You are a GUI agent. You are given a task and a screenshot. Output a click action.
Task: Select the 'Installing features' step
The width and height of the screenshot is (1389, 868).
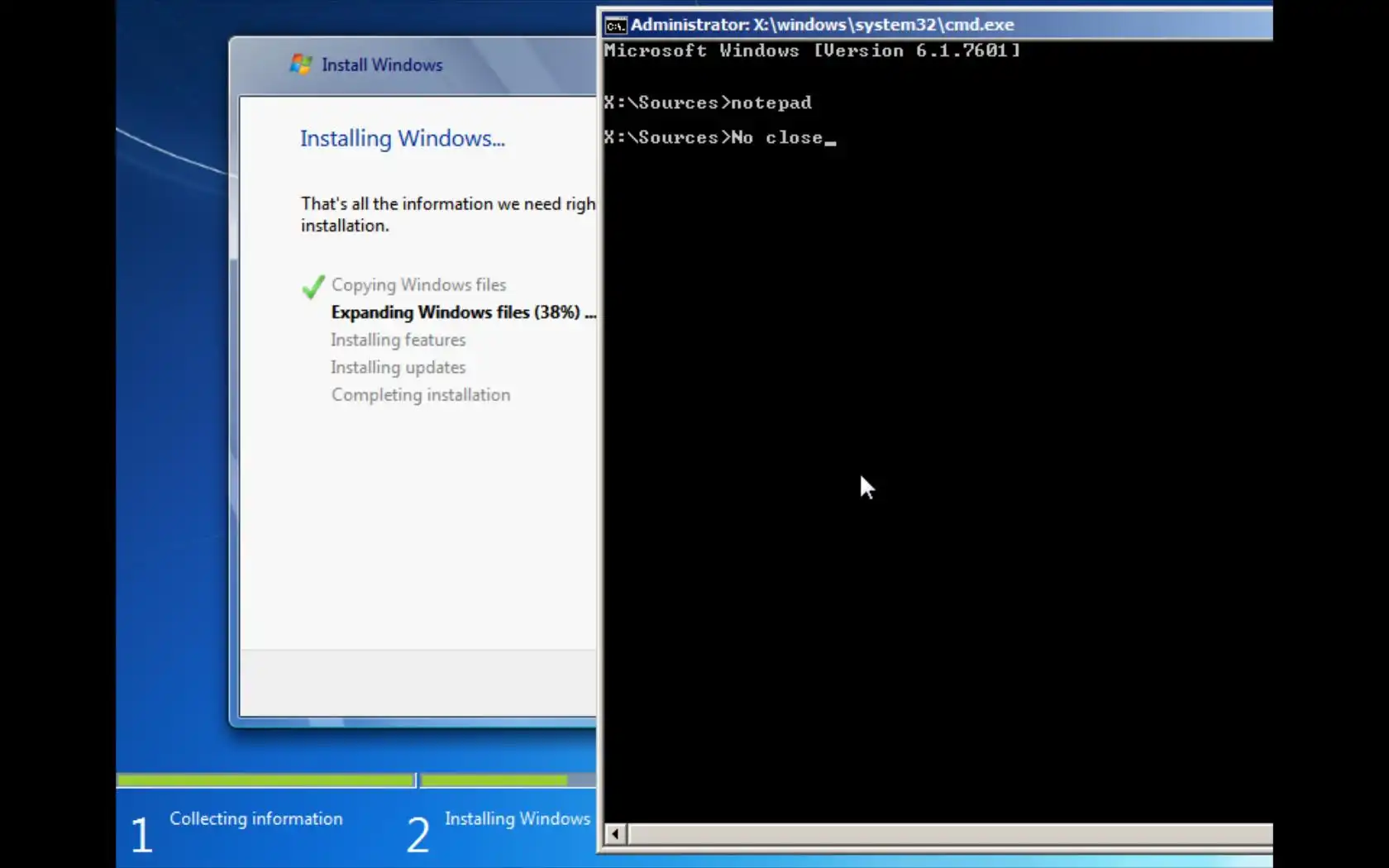pyautogui.click(x=398, y=340)
